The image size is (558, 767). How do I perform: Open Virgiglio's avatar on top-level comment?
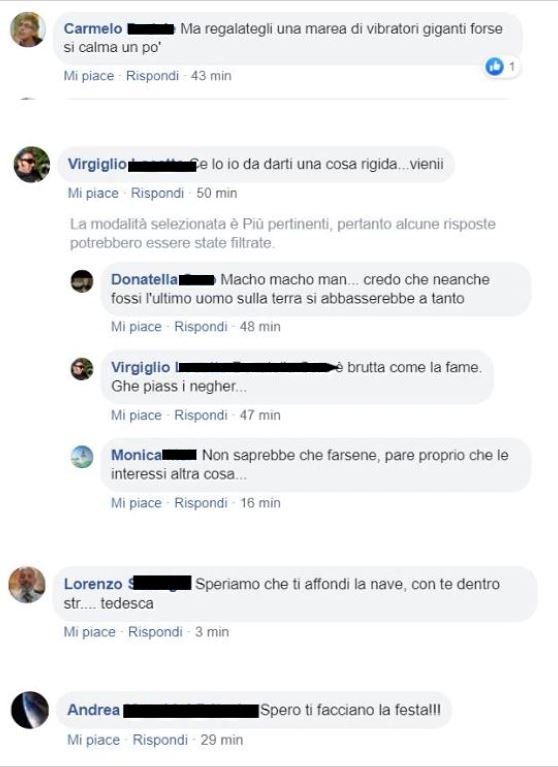point(32,164)
